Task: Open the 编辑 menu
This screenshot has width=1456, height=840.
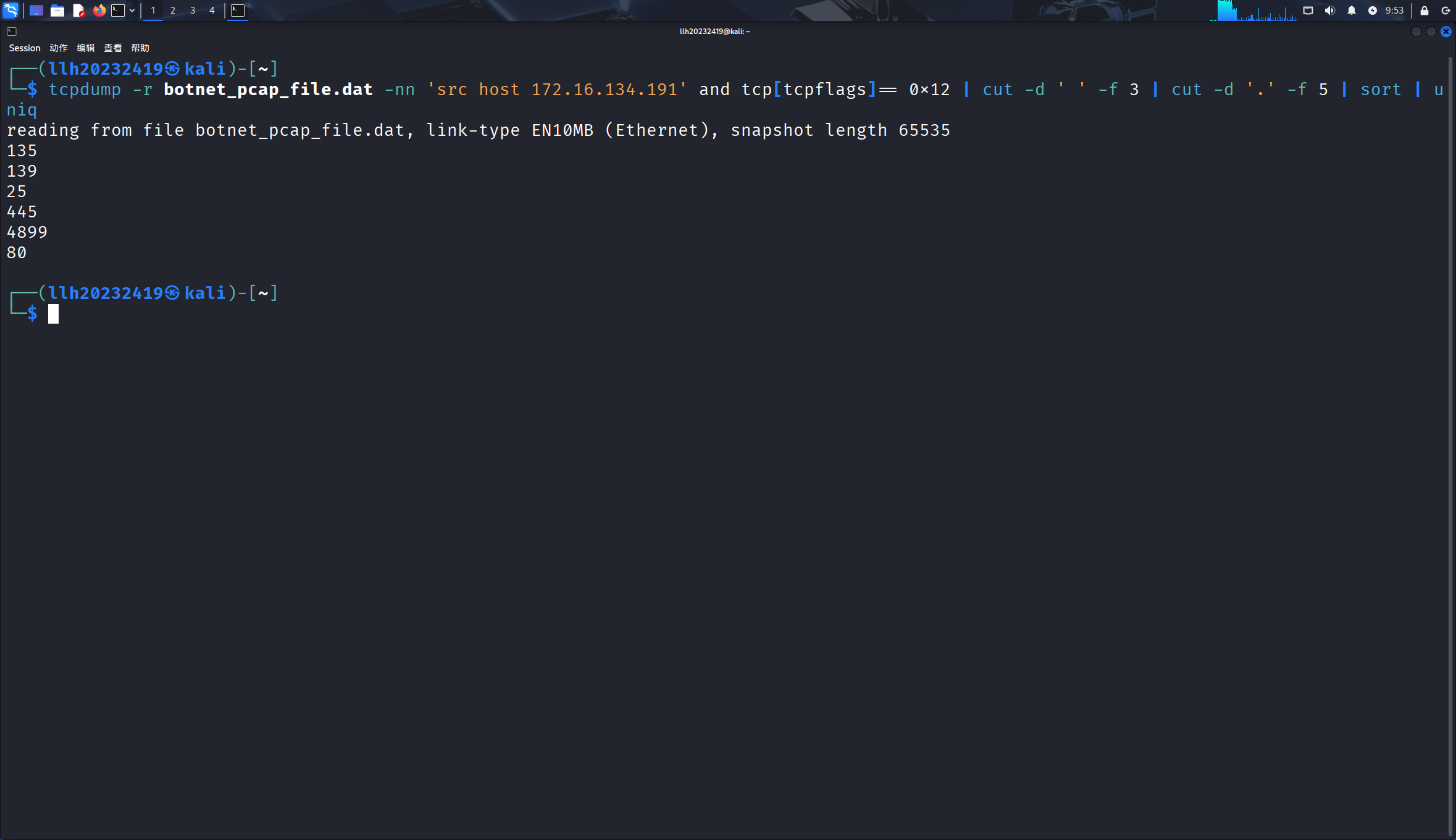Action: 86,48
